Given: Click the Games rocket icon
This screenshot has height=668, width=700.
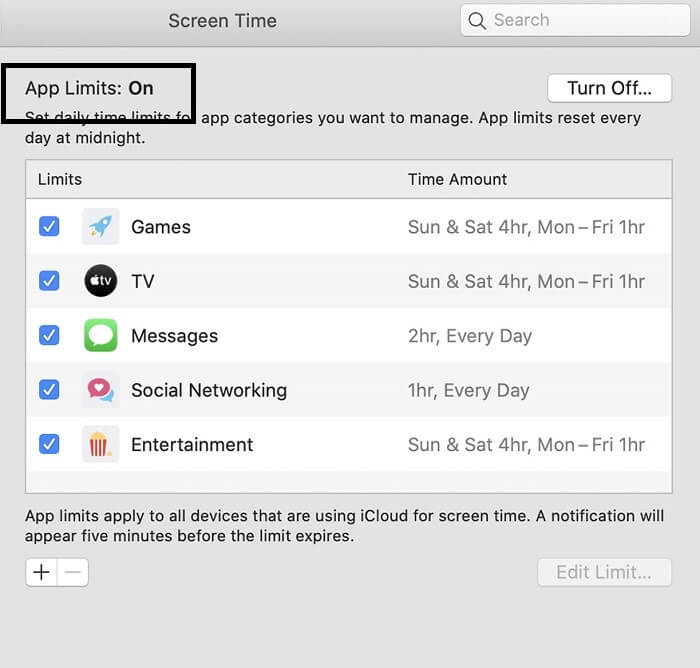Looking at the screenshot, I should [x=100, y=227].
